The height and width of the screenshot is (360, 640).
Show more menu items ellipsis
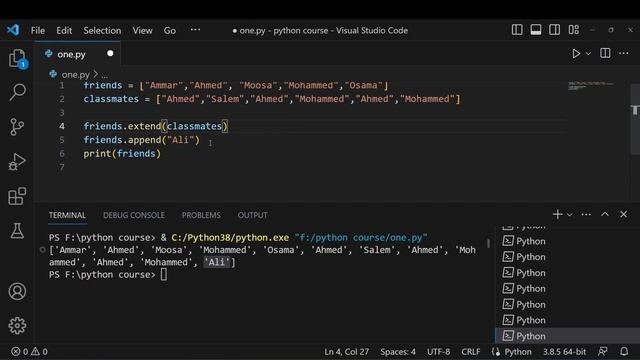pyautogui.click(x=195, y=30)
